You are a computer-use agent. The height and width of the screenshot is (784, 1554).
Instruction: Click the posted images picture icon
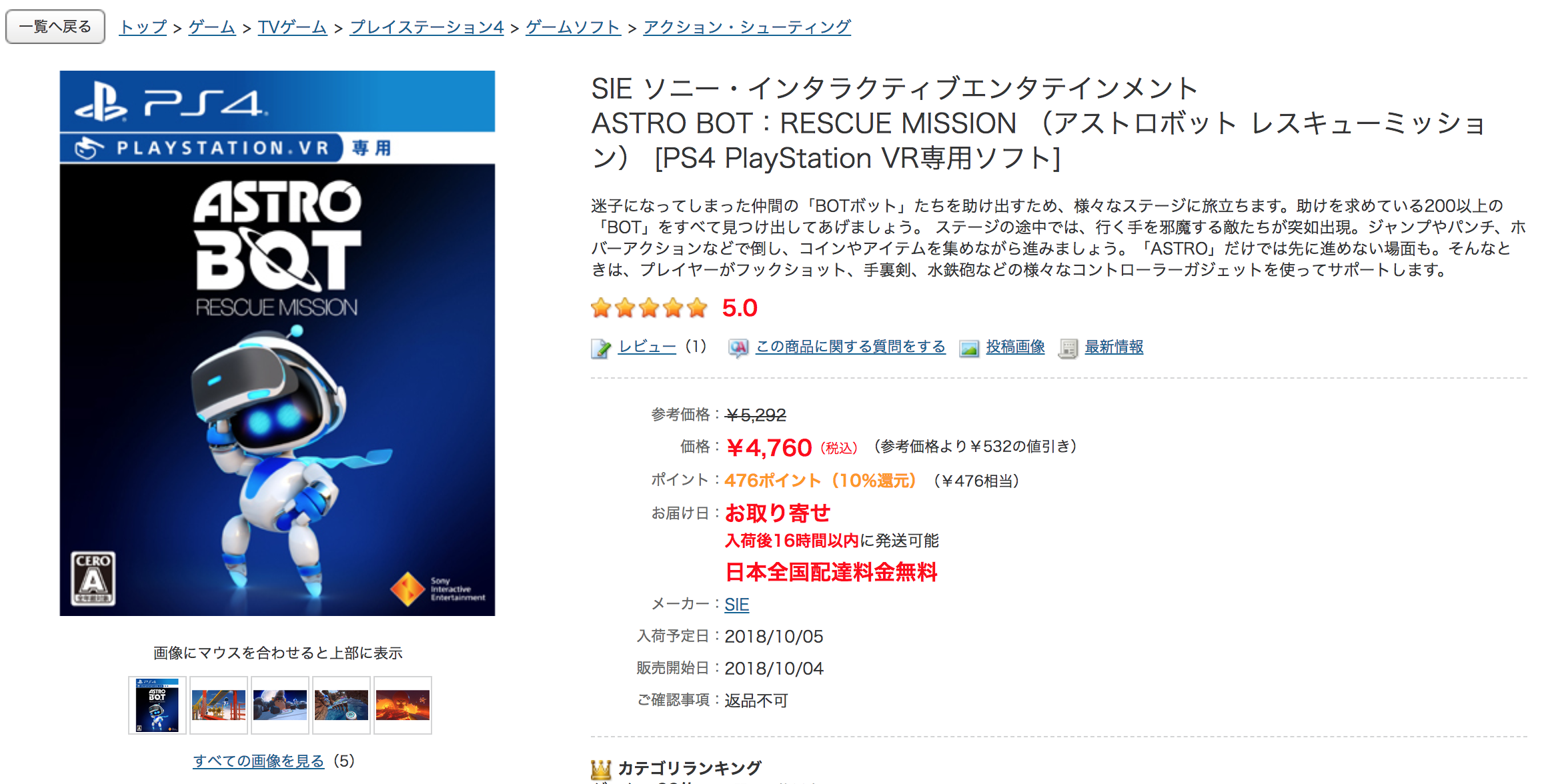click(969, 348)
